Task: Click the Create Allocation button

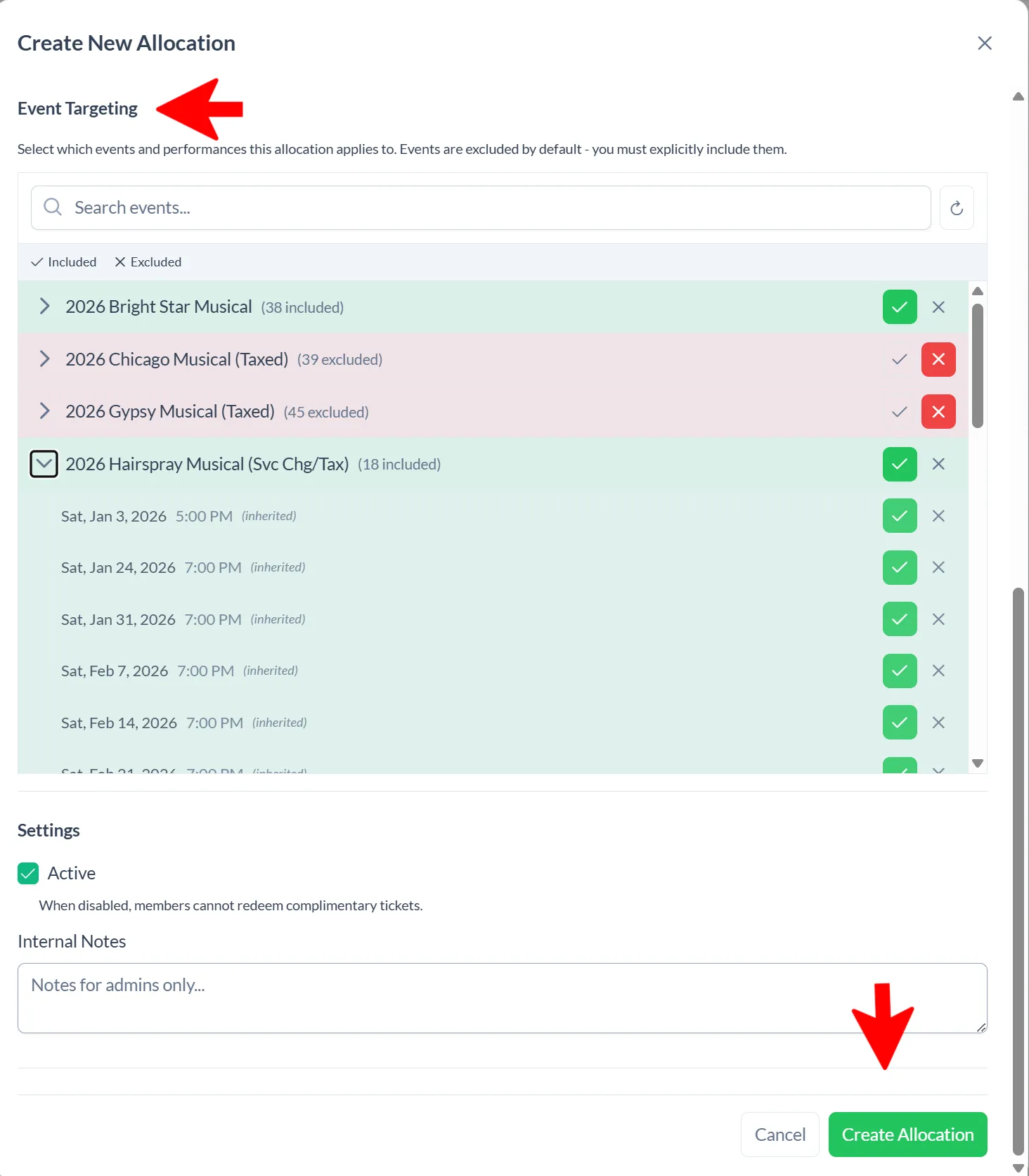Action: (x=908, y=1135)
